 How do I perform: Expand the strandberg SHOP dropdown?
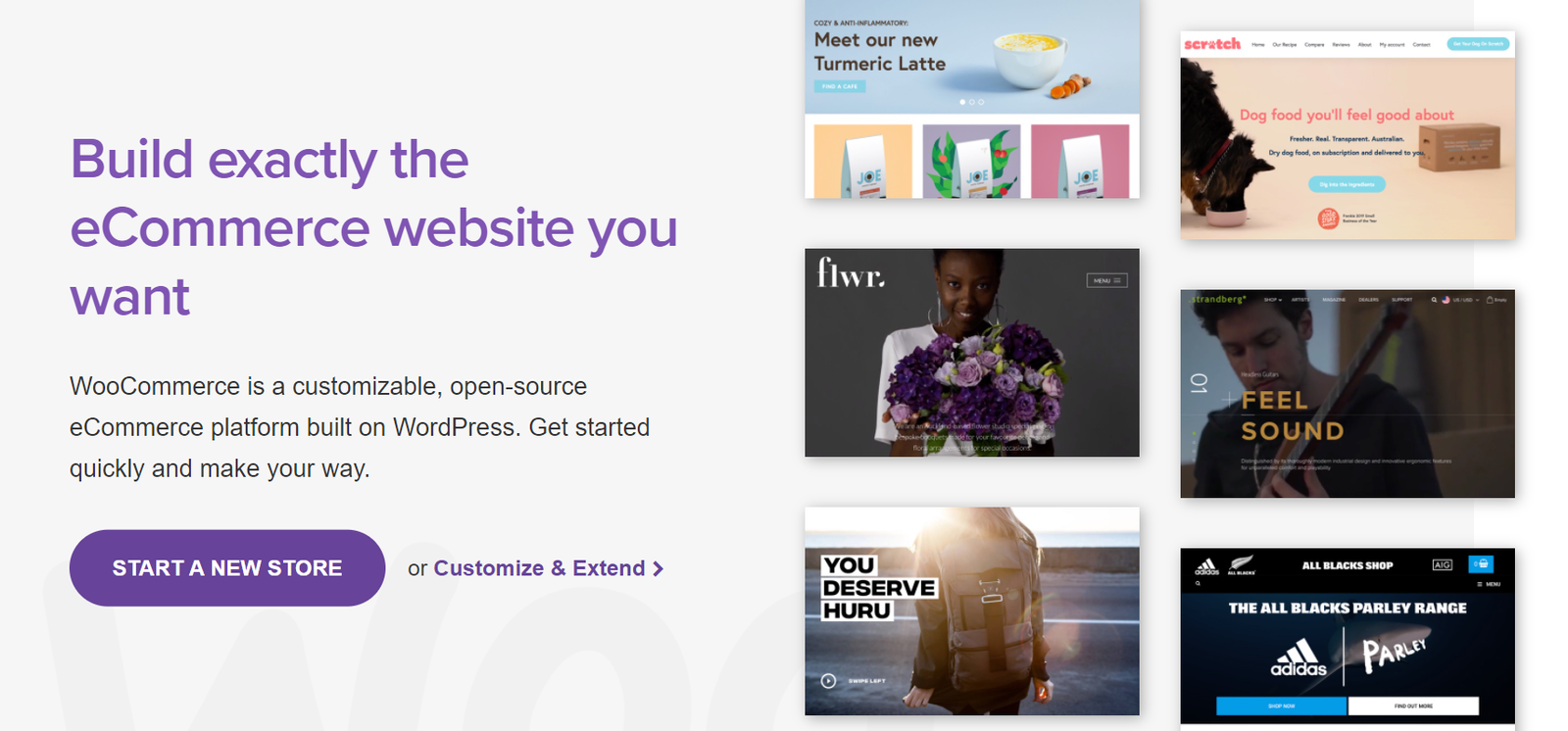coord(1272,300)
